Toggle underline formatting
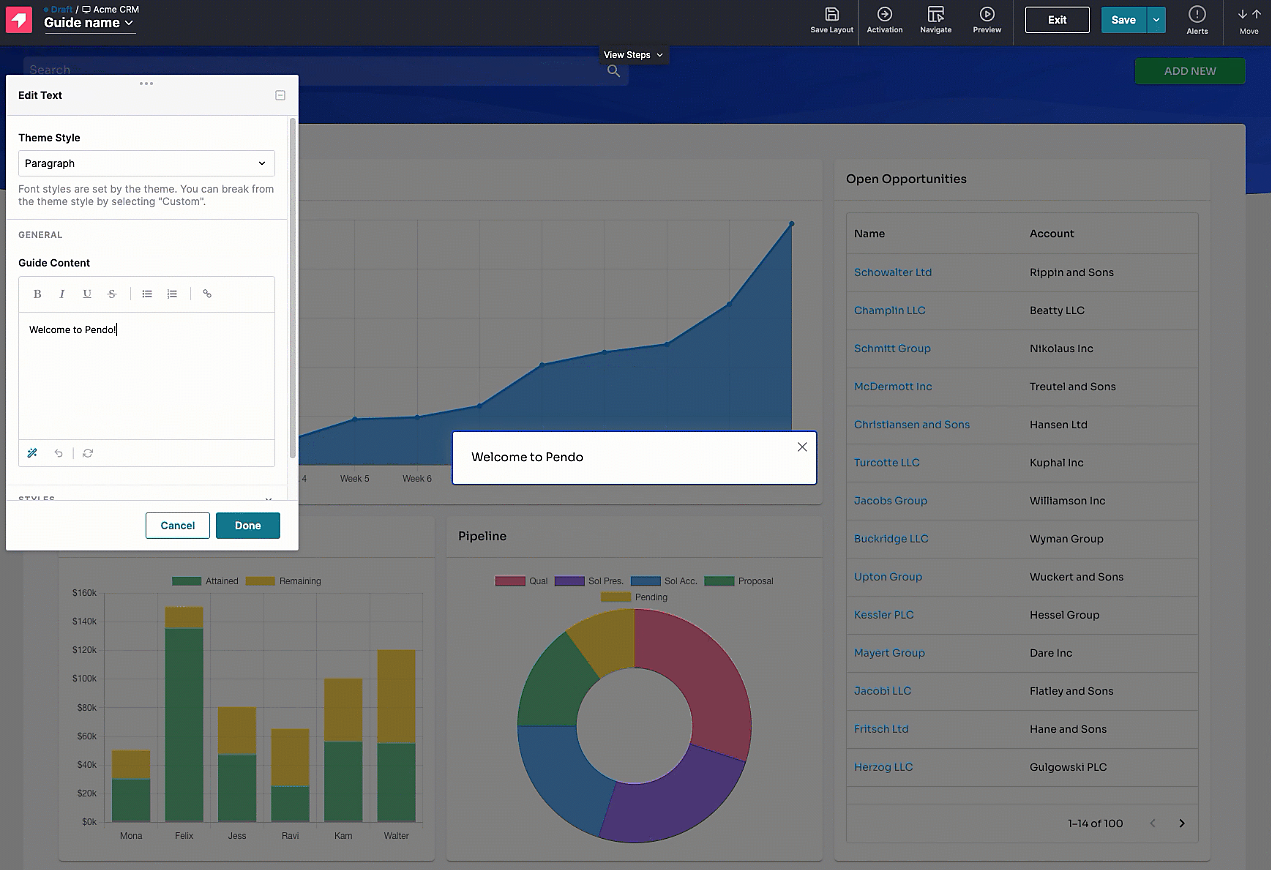This screenshot has width=1271, height=870. pos(87,294)
